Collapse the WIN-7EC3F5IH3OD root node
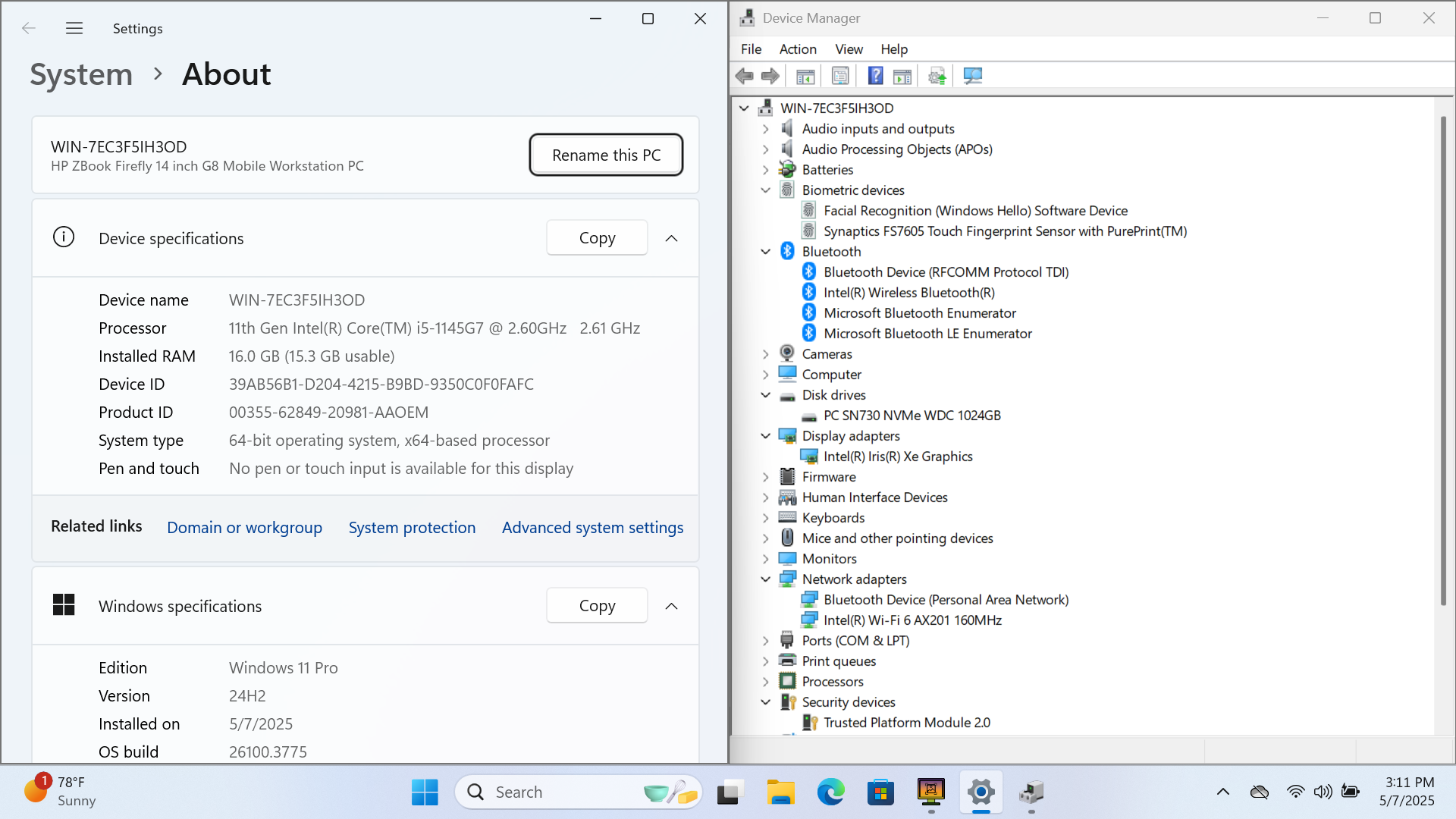The image size is (1456, 819). tap(745, 108)
